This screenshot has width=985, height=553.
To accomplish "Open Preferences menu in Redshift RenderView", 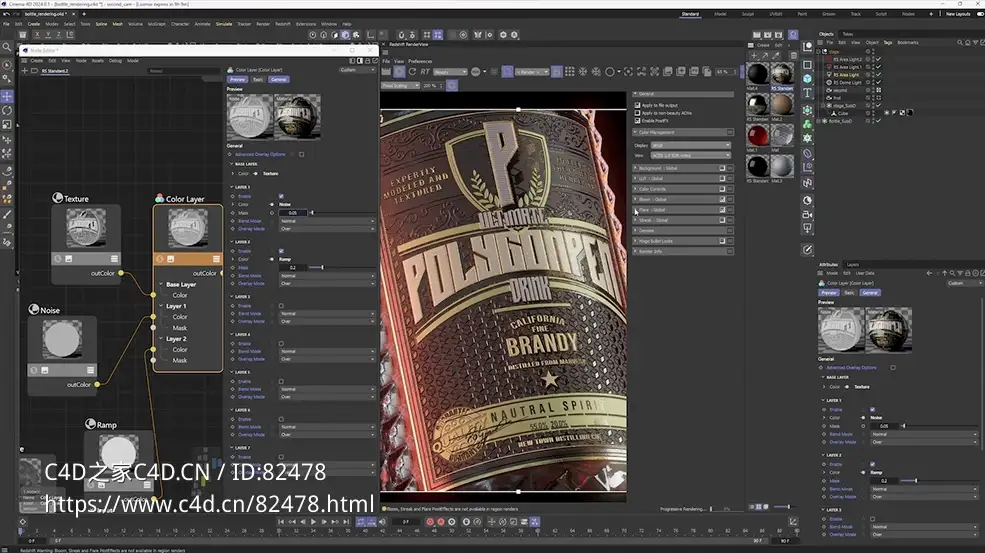I will 420,61.
